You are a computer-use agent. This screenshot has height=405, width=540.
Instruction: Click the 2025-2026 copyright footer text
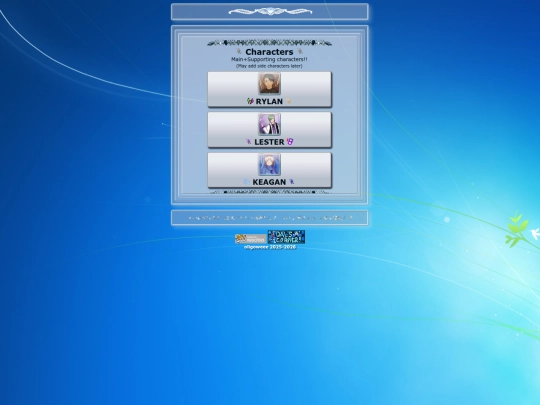click(x=270, y=247)
